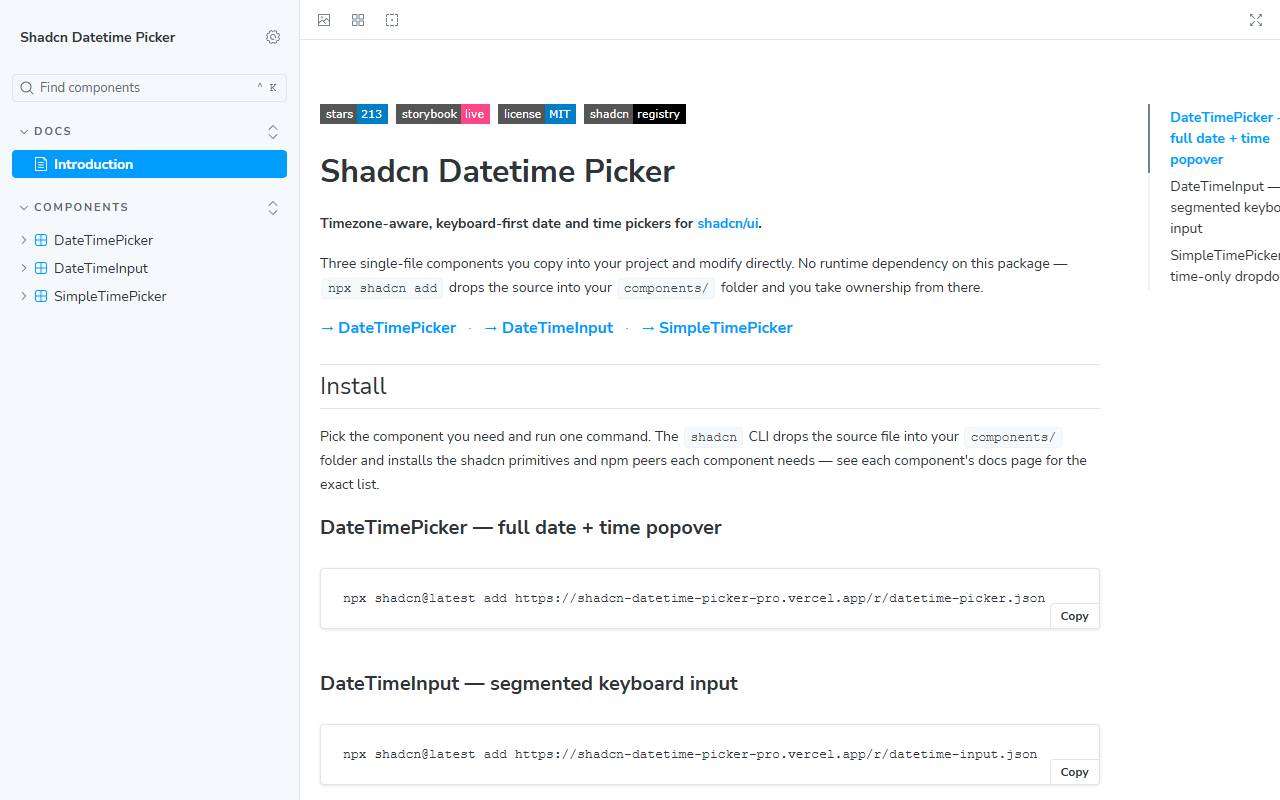Expand all items in COMPONENTS section
Image resolution: width=1280 pixels, height=800 pixels.
[x=273, y=207]
